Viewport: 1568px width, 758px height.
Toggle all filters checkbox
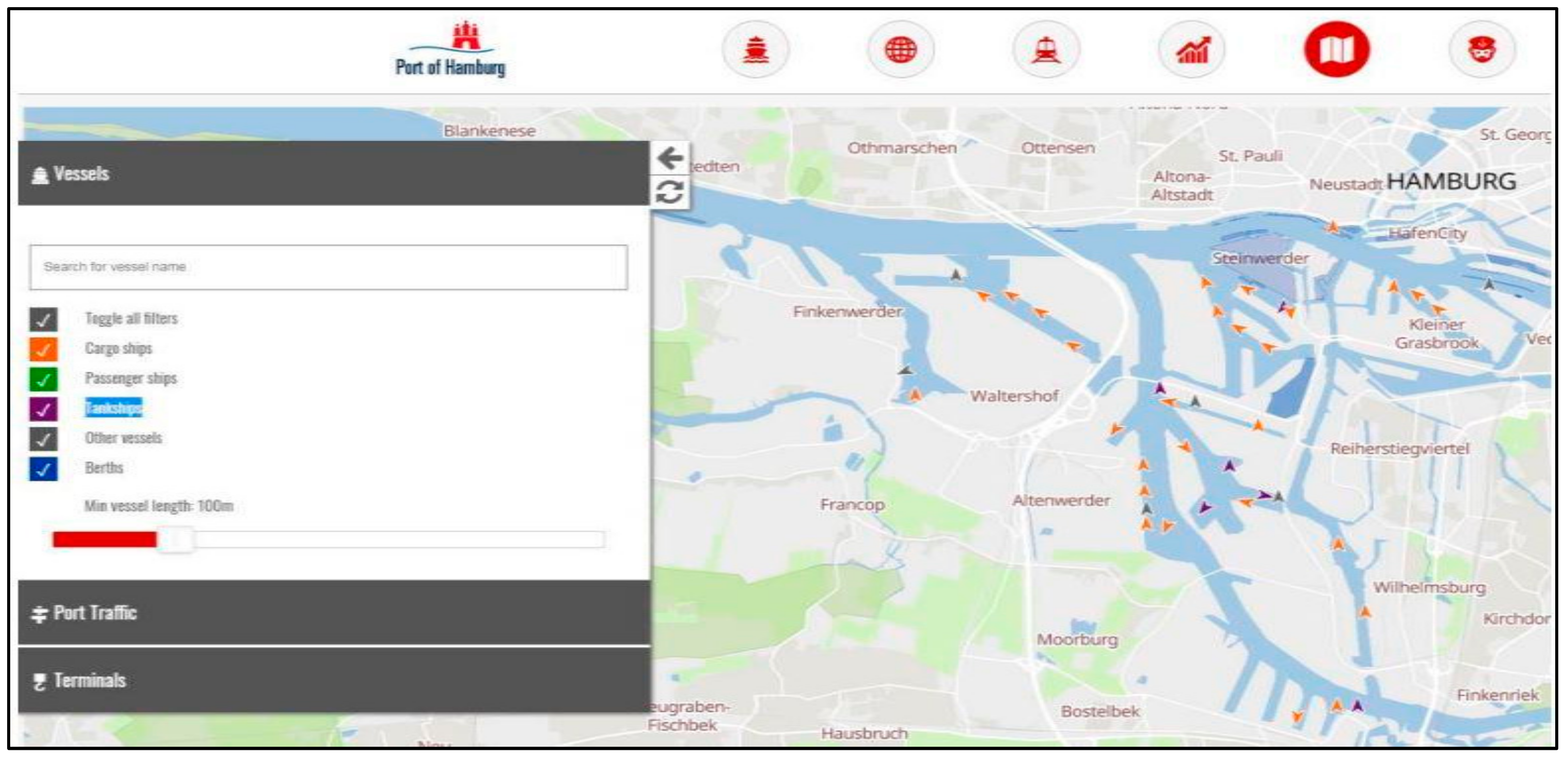(43, 319)
